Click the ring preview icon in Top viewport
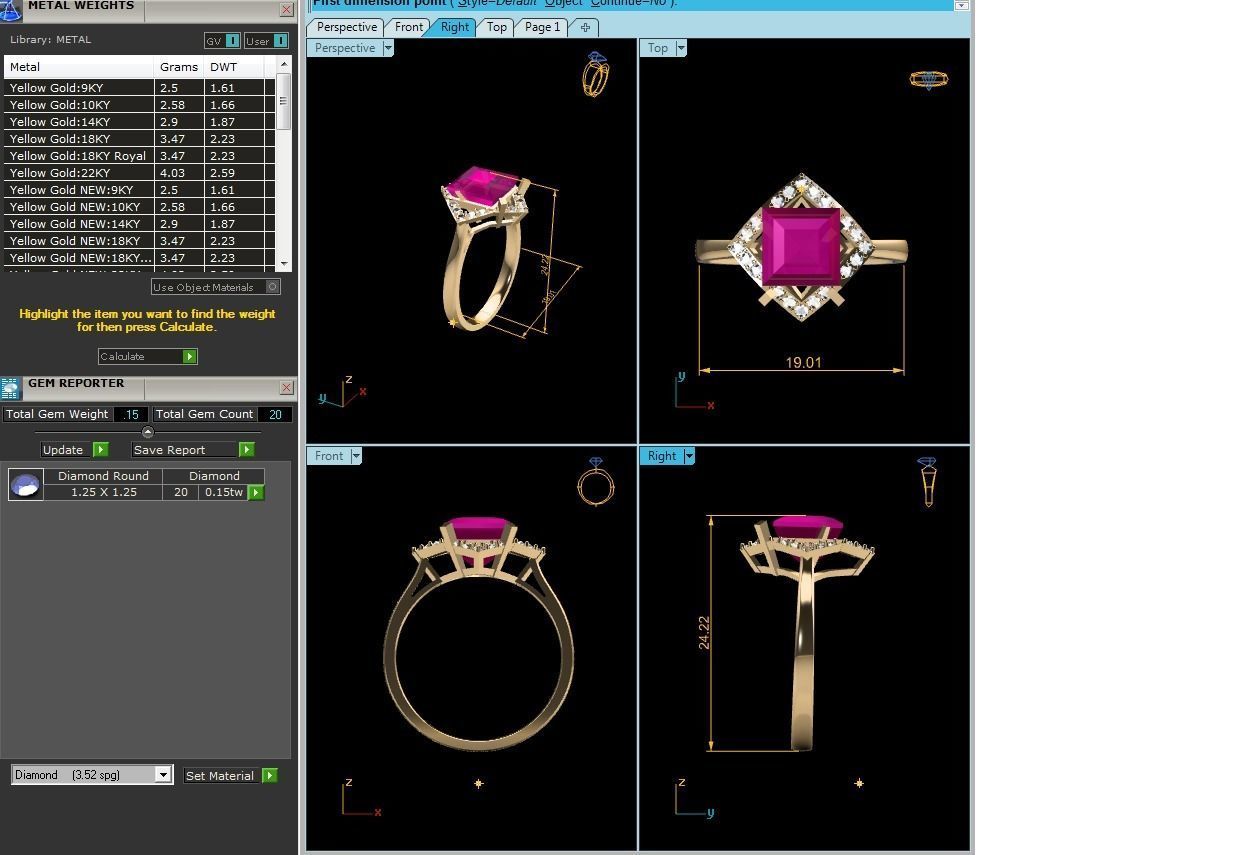The width and height of the screenshot is (1240, 855). [928, 79]
